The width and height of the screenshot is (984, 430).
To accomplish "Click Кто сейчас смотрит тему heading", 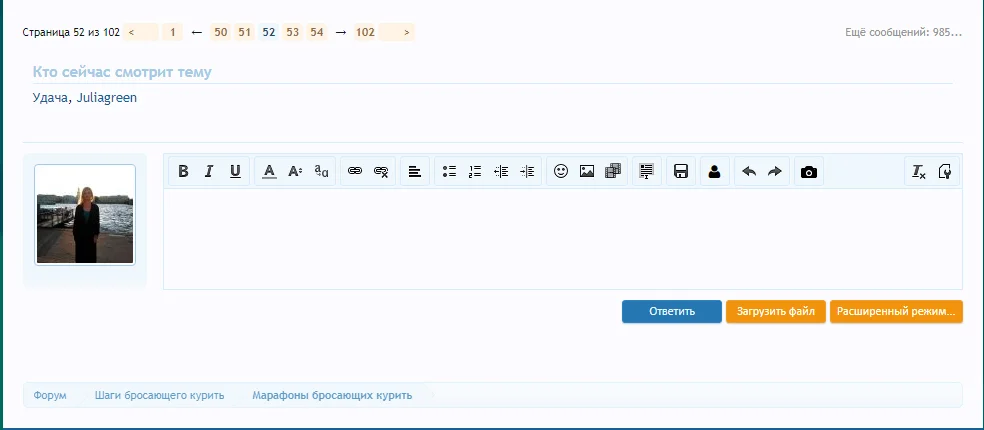I will coord(122,72).
